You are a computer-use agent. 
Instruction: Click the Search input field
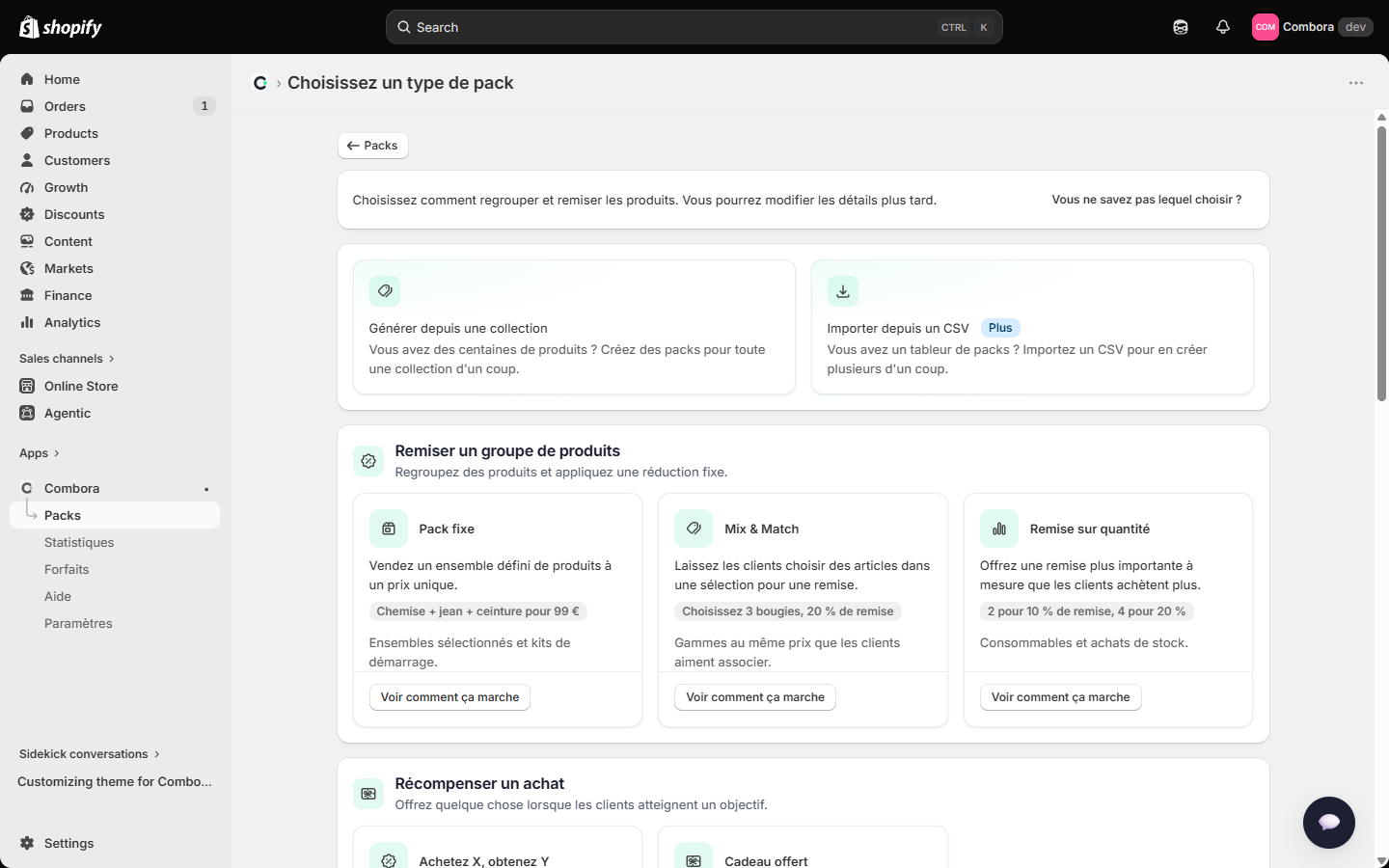click(694, 27)
